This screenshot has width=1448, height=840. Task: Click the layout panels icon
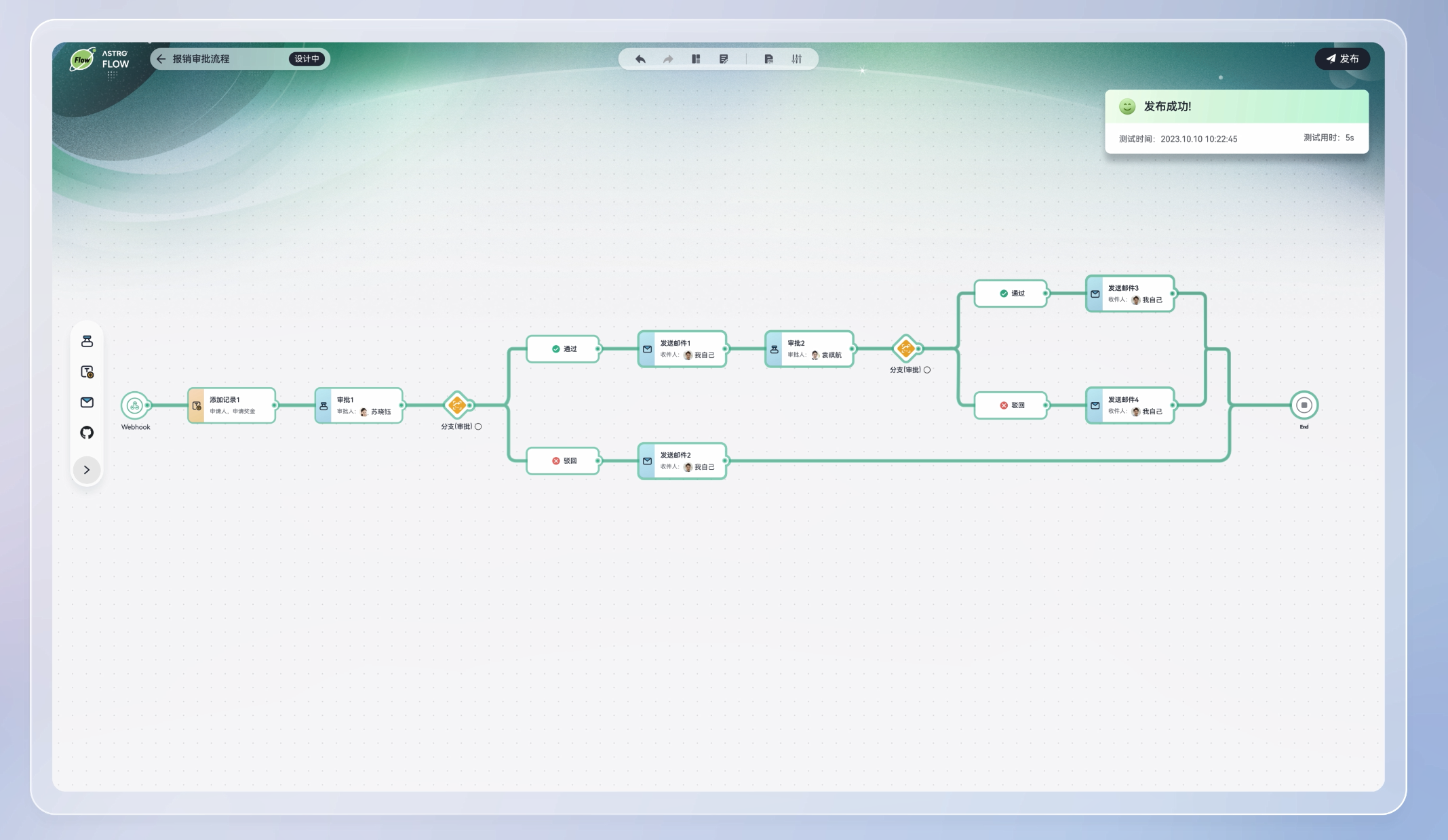696,59
